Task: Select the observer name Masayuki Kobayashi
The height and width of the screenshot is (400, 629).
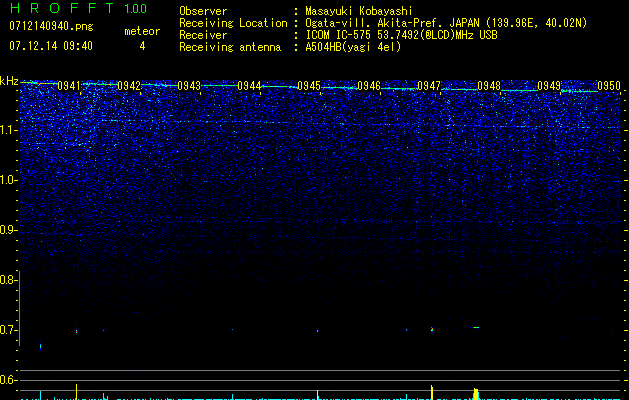Action: tap(359, 11)
